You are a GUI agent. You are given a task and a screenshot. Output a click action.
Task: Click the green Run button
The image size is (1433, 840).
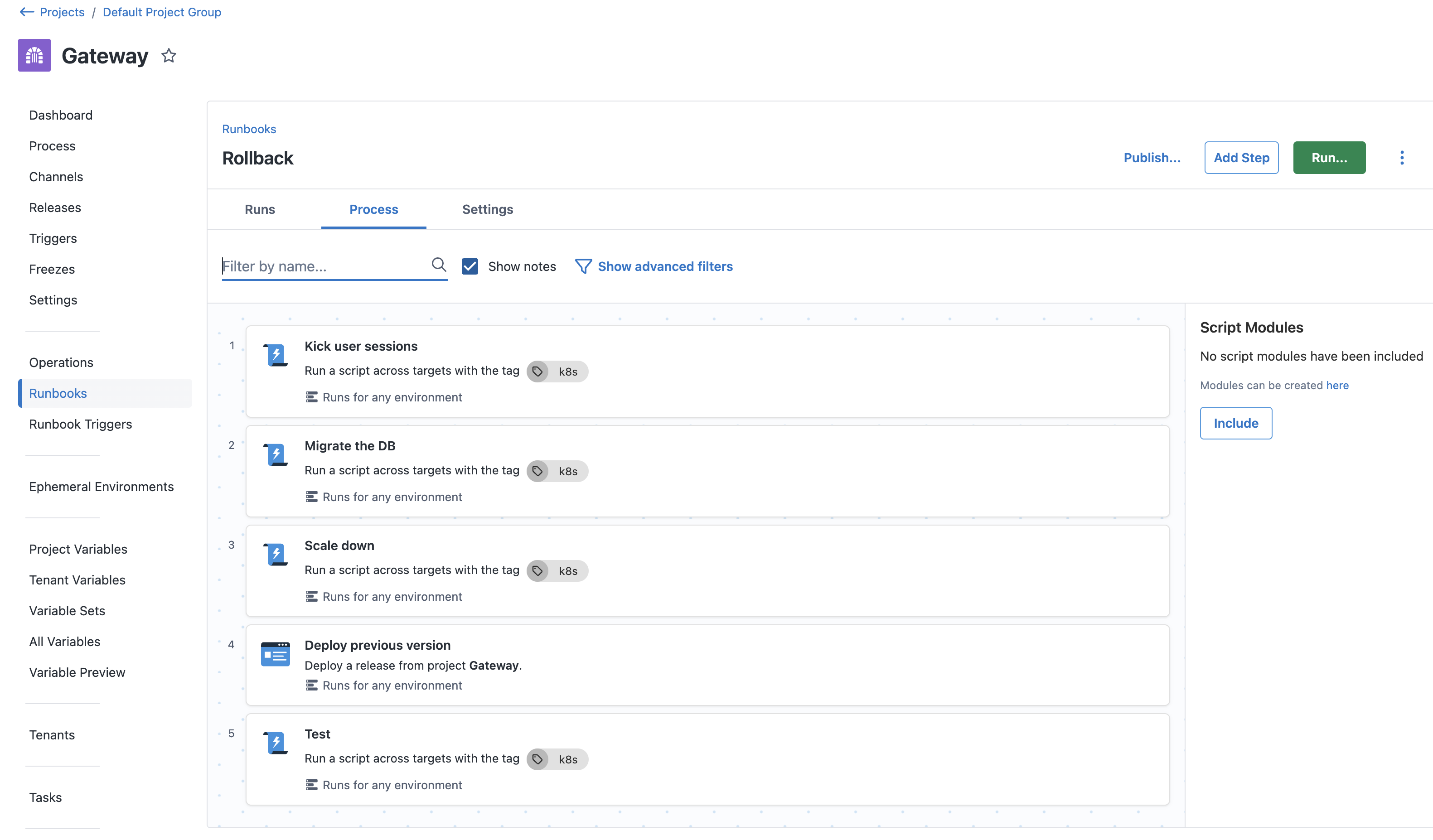(1329, 157)
